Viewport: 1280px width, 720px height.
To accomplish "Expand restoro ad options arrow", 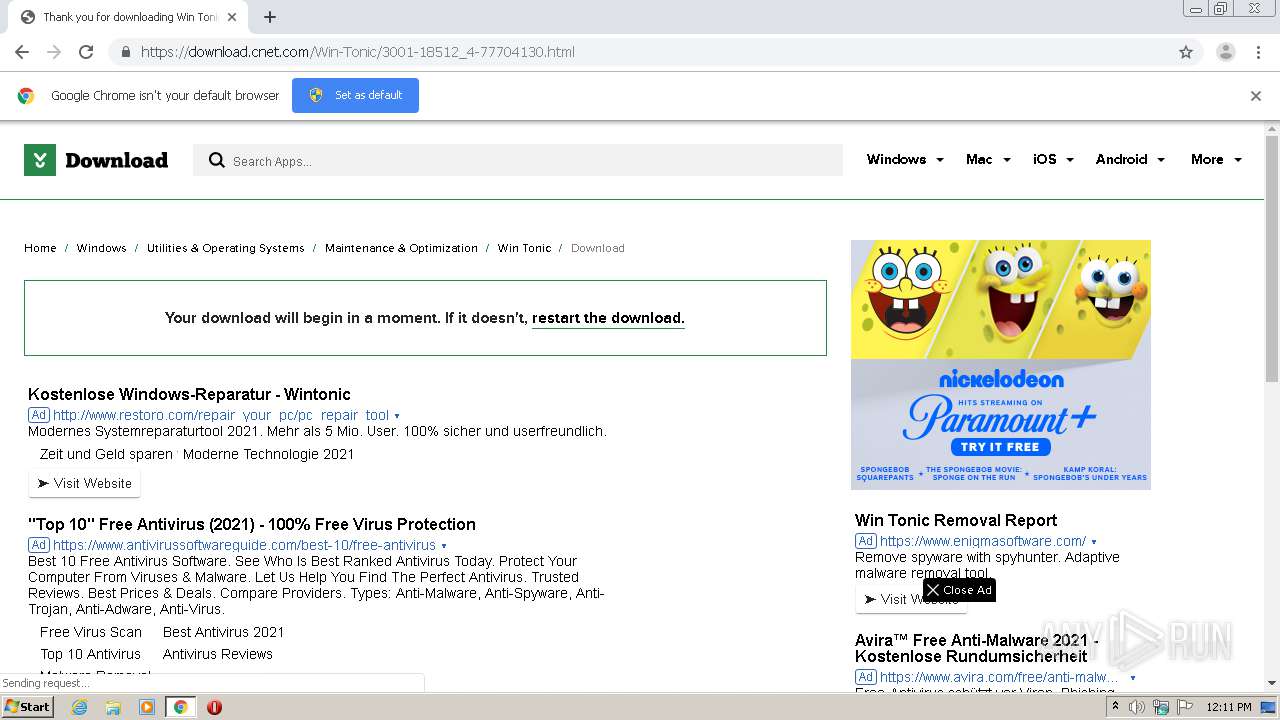I will (x=397, y=416).
